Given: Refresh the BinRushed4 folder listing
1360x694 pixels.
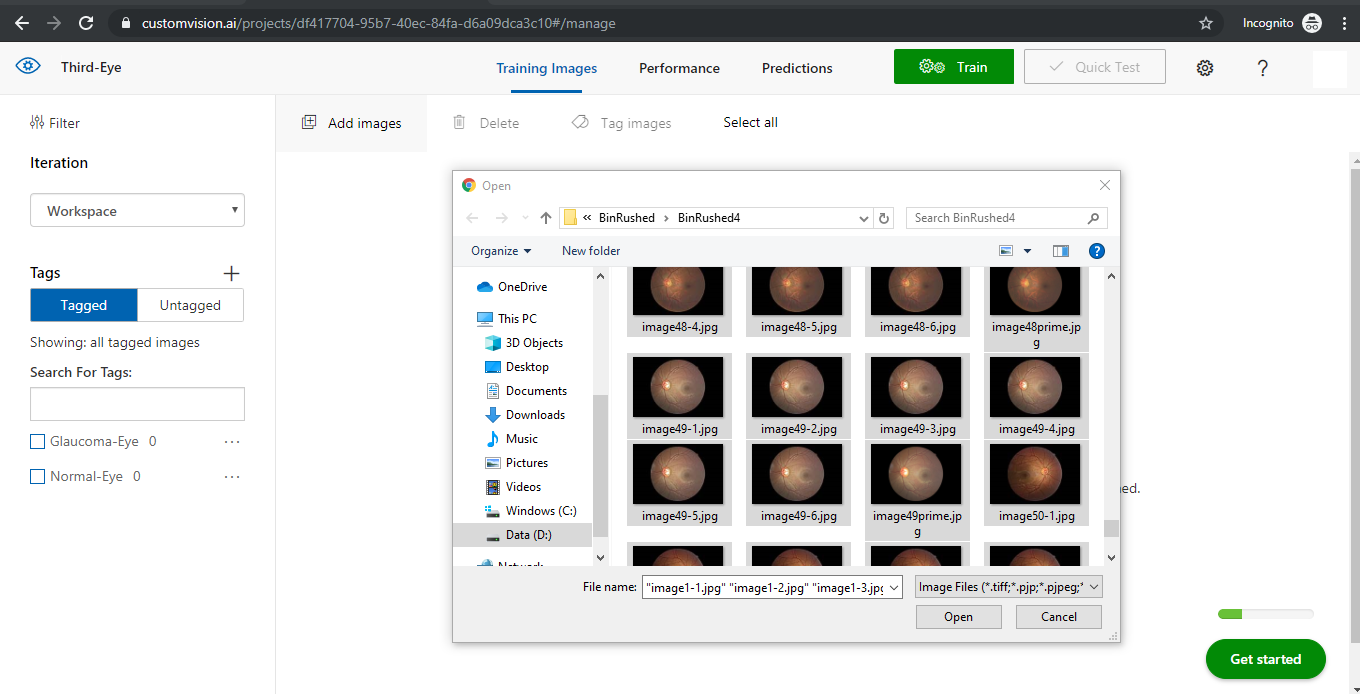Looking at the screenshot, I should click(x=884, y=218).
